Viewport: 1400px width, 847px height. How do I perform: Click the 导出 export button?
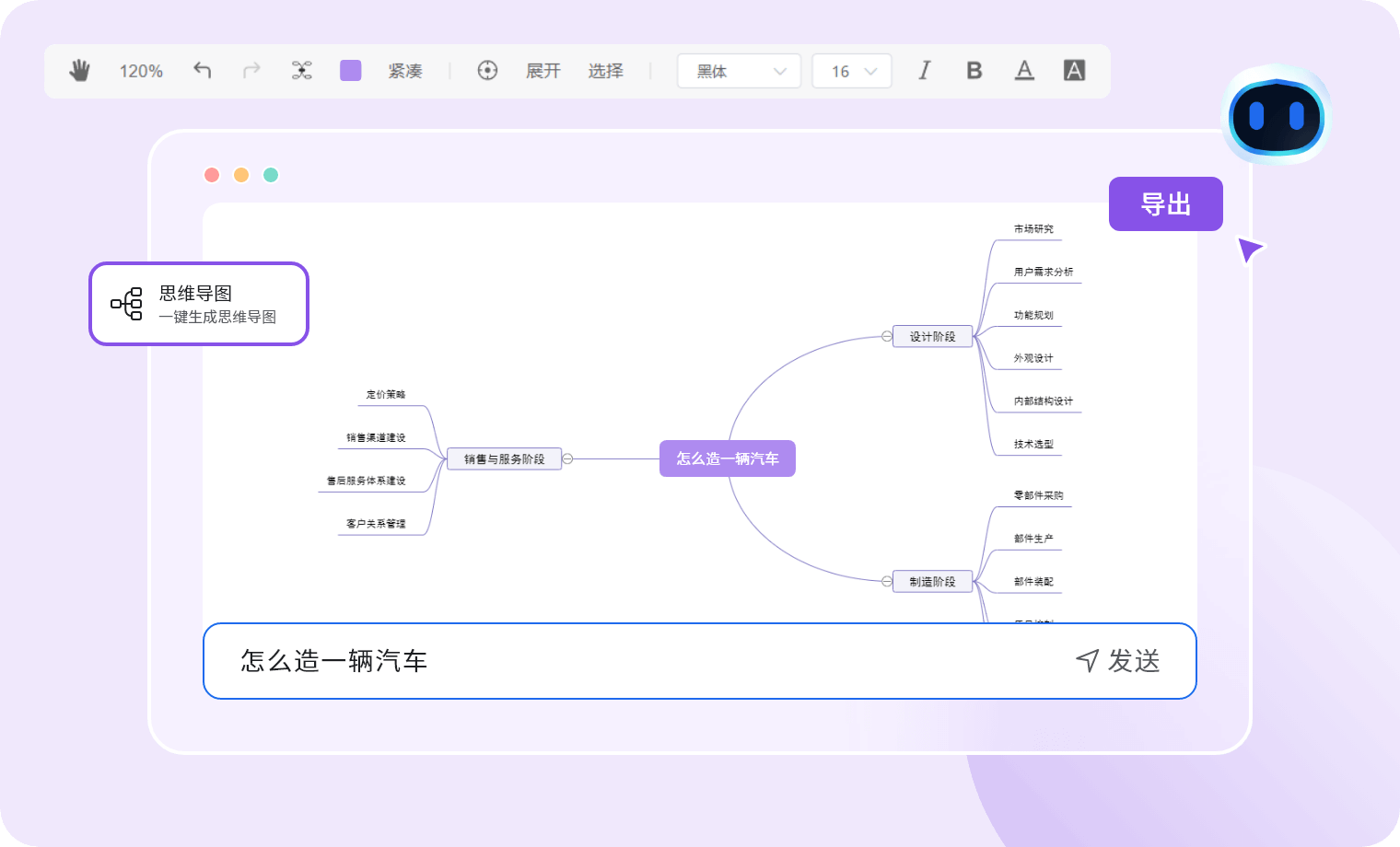coord(1165,203)
